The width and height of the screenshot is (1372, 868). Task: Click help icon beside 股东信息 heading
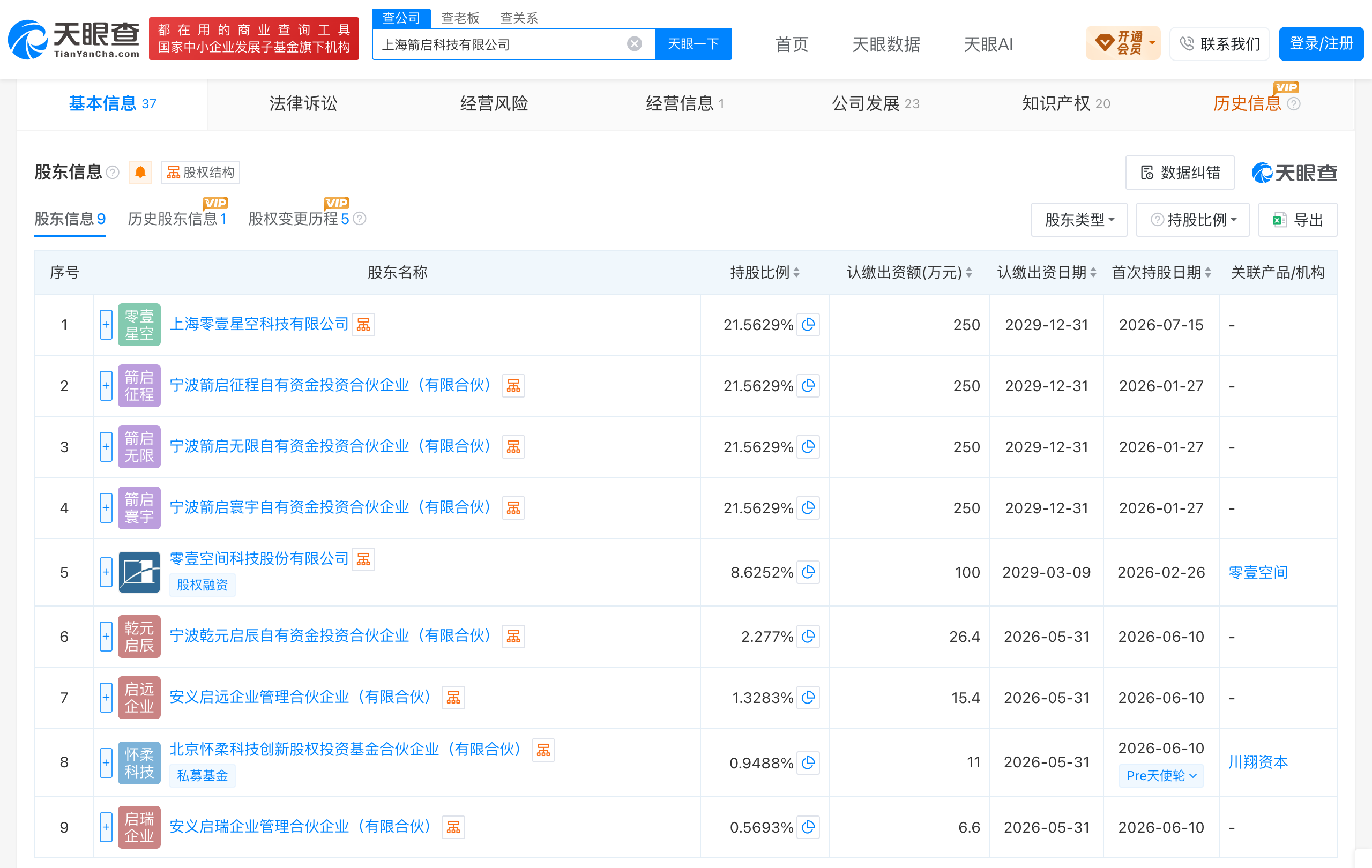113,172
